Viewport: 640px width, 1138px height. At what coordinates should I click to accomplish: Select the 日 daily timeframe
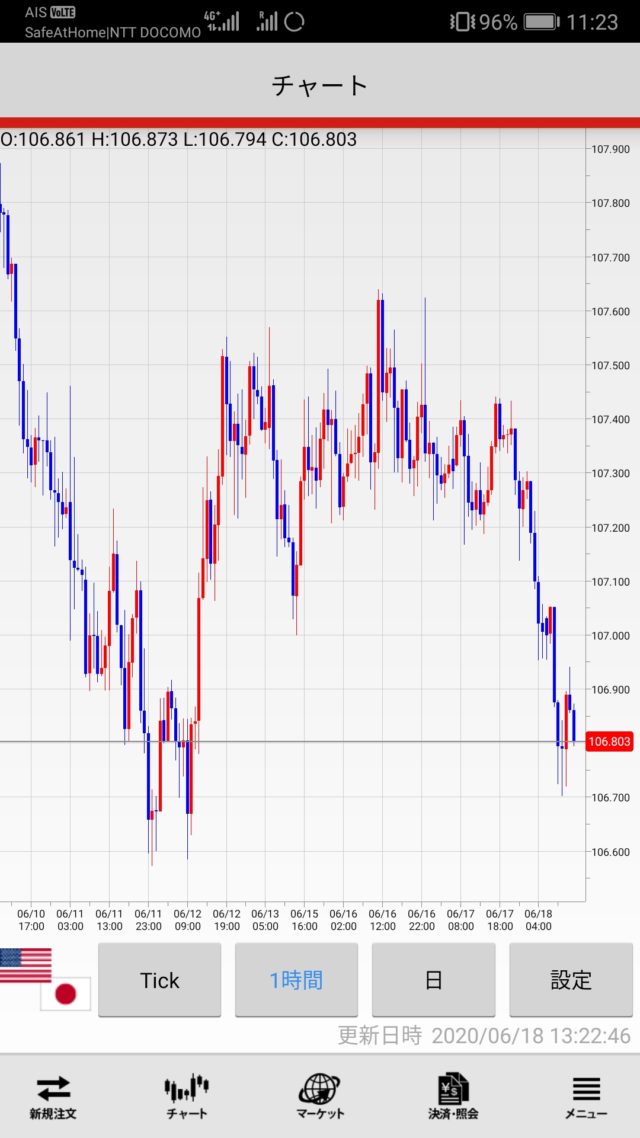point(433,980)
